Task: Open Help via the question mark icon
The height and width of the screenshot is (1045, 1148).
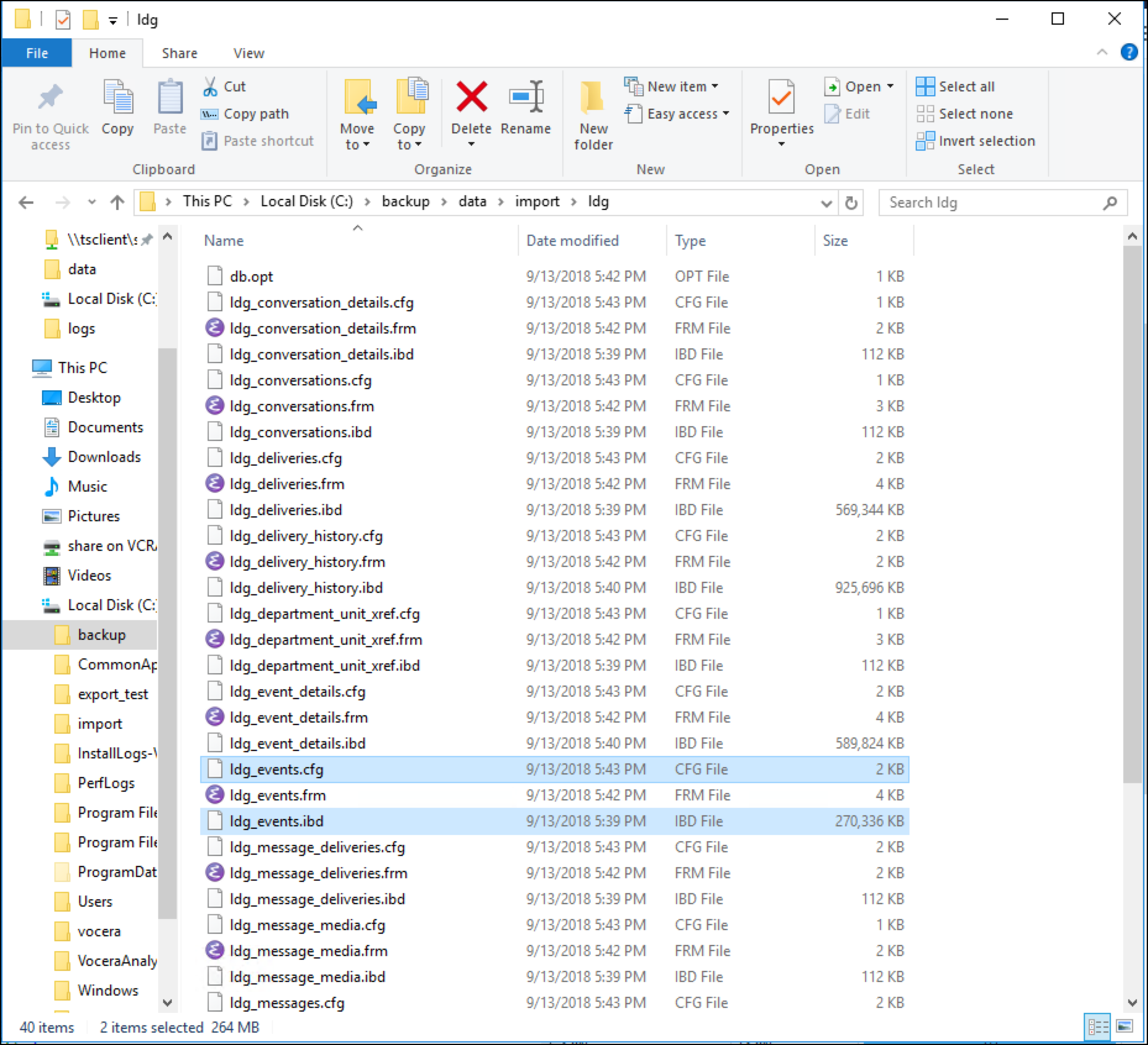Action: click(1131, 52)
